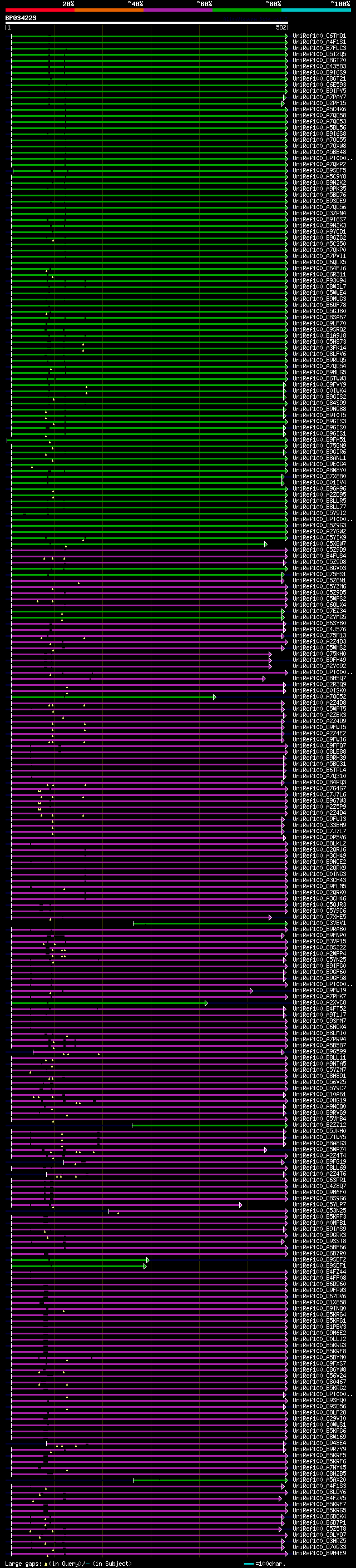Click the red ~20% identity legend segment
Viewport: 356px width, 1568px height.
pyautogui.click(x=39, y=10)
